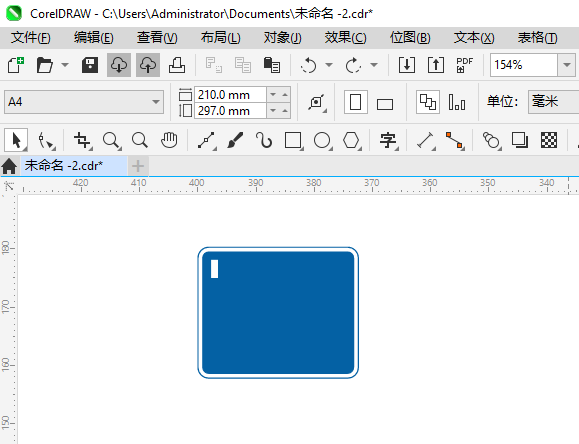Click the ruler origin corner icon
This screenshot has width=579, height=444.
[9, 186]
